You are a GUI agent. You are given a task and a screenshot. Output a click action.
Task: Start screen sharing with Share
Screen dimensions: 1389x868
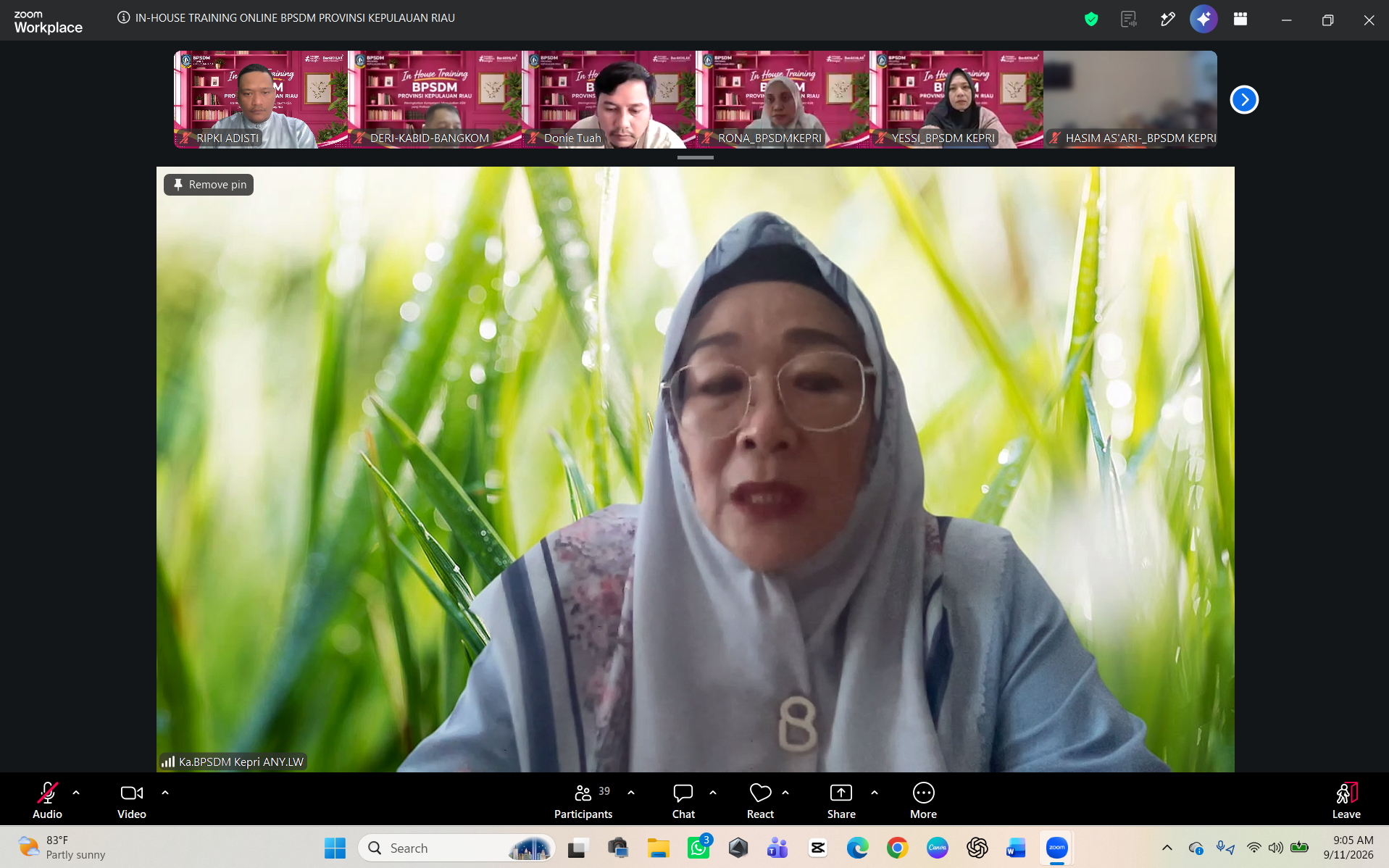coord(841,800)
